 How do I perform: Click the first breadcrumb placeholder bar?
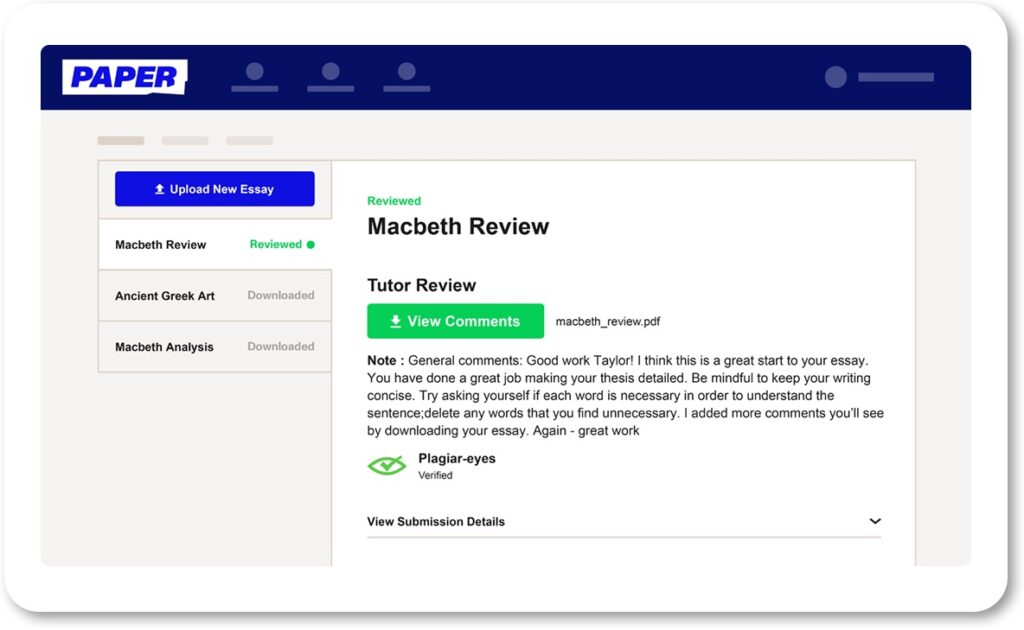[x=121, y=141]
